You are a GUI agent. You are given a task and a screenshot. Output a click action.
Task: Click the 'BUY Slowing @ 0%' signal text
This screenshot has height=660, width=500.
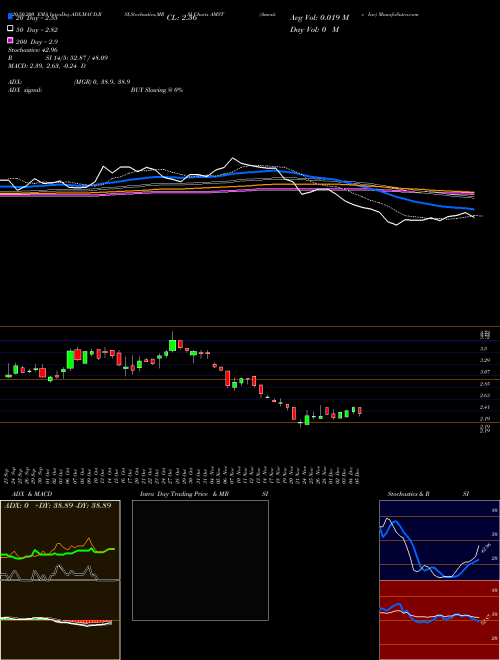coord(157,90)
